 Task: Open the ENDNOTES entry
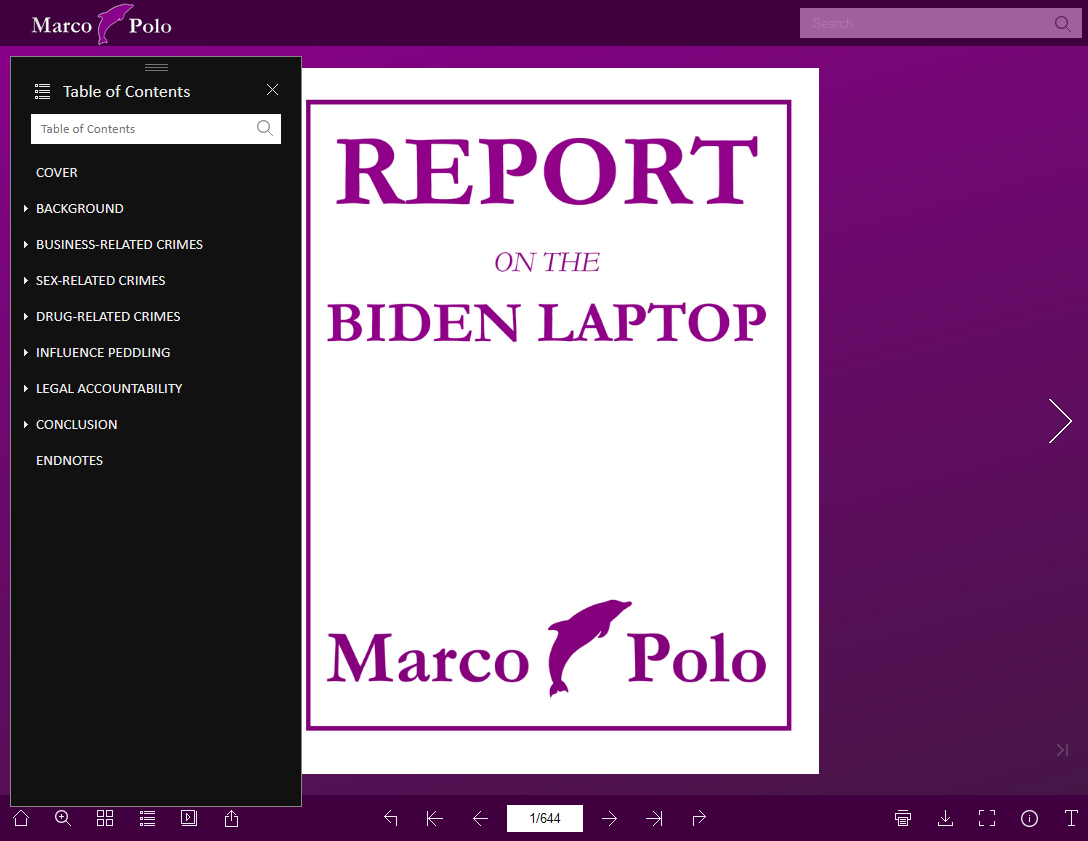[69, 461]
